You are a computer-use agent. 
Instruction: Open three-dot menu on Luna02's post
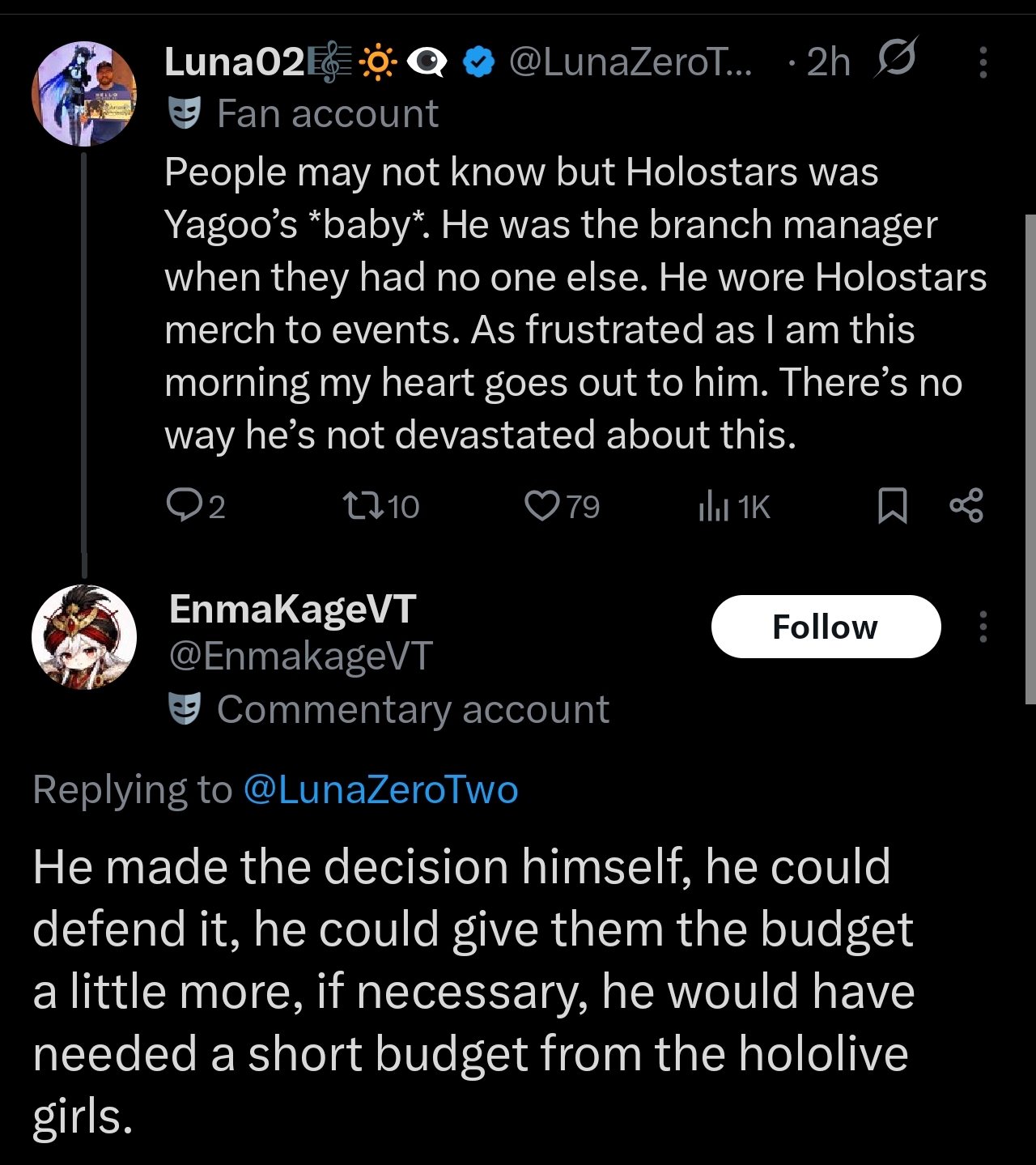click(x=983, y=62)
